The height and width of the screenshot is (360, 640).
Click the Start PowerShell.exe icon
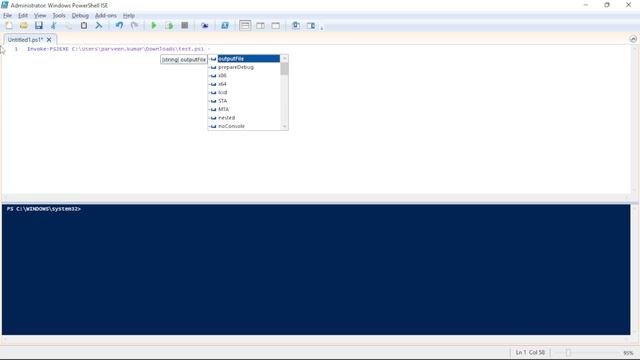(224, 26)
